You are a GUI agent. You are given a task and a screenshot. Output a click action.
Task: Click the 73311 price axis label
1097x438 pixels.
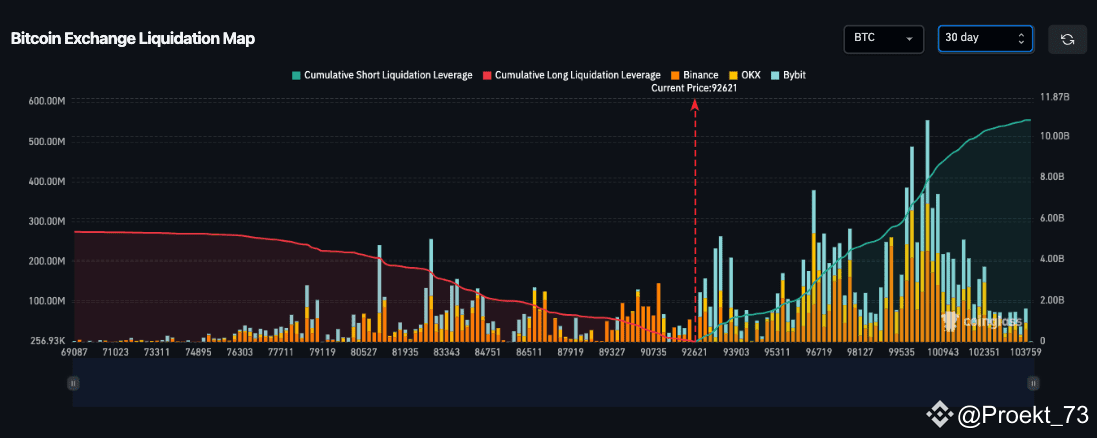(157, 353)
